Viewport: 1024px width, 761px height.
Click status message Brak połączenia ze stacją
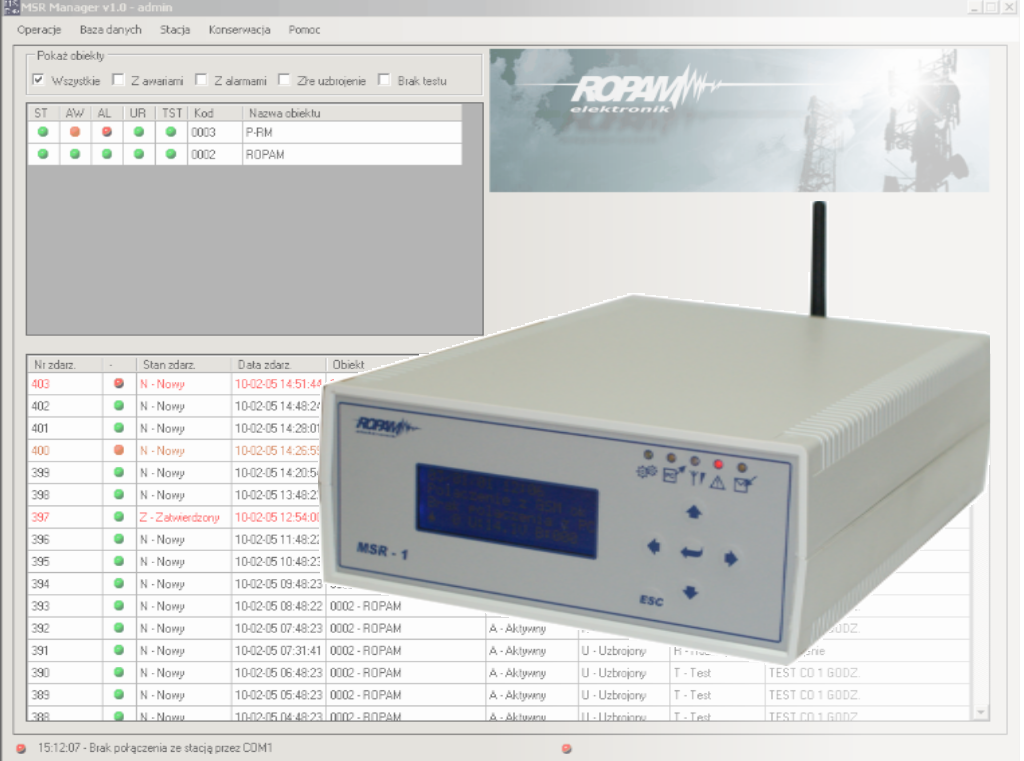155,748
